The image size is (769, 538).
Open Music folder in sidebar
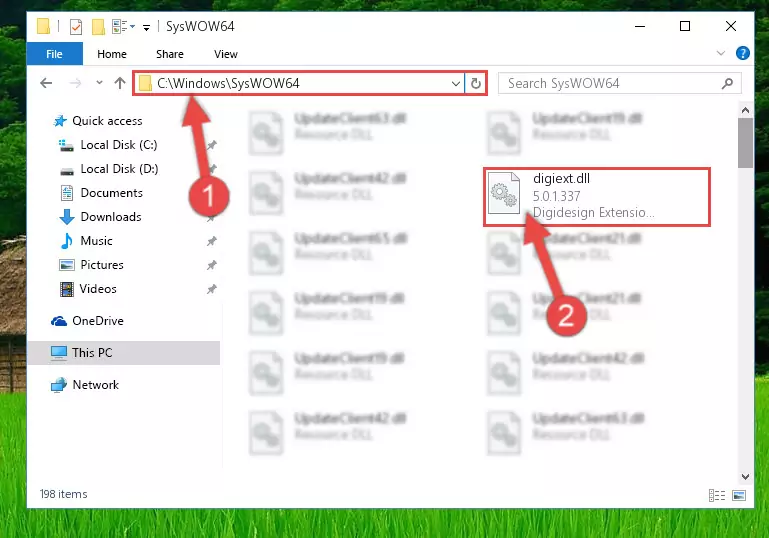click(x=96, y=241)
